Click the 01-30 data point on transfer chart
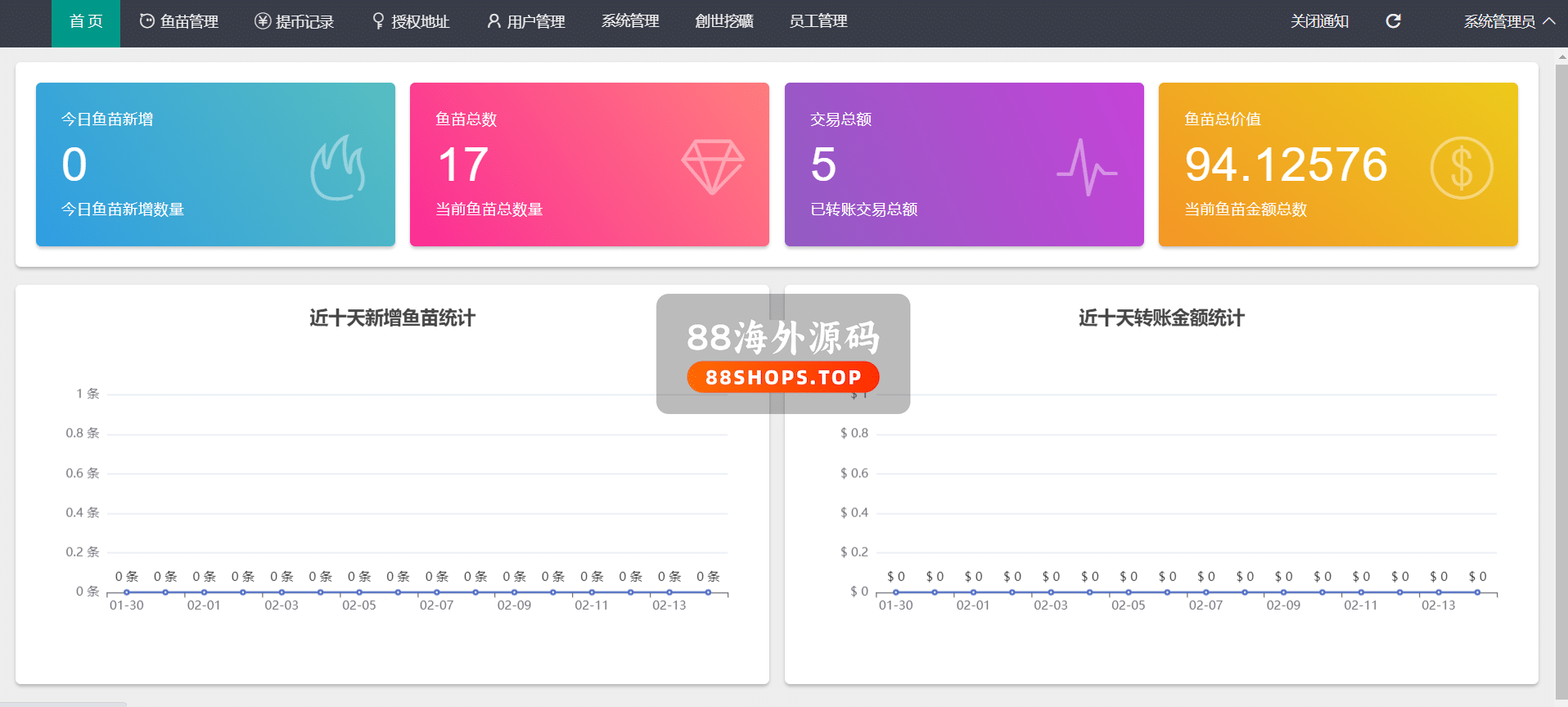 [896, 592]
